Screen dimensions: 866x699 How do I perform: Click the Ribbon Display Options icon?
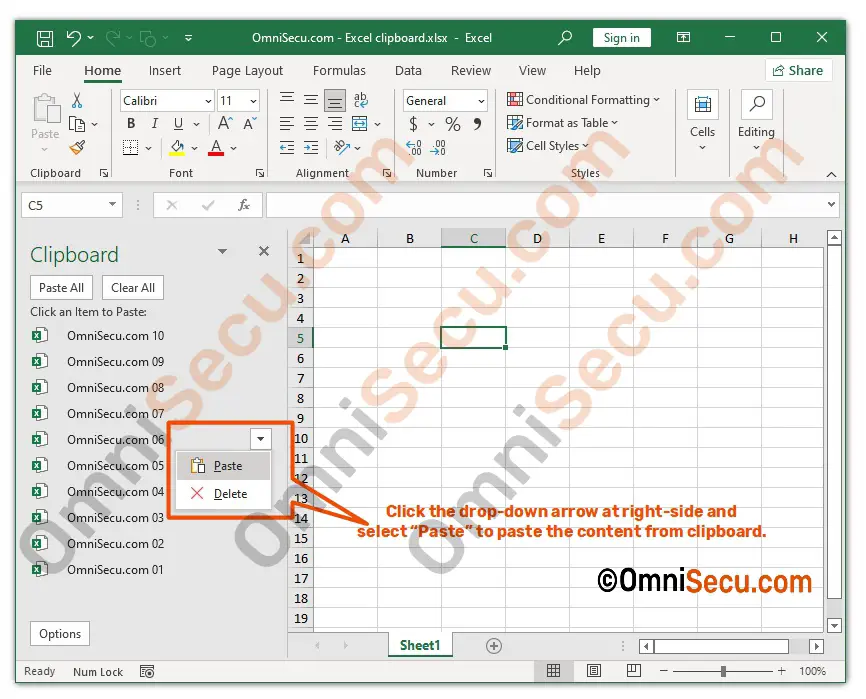683,38
